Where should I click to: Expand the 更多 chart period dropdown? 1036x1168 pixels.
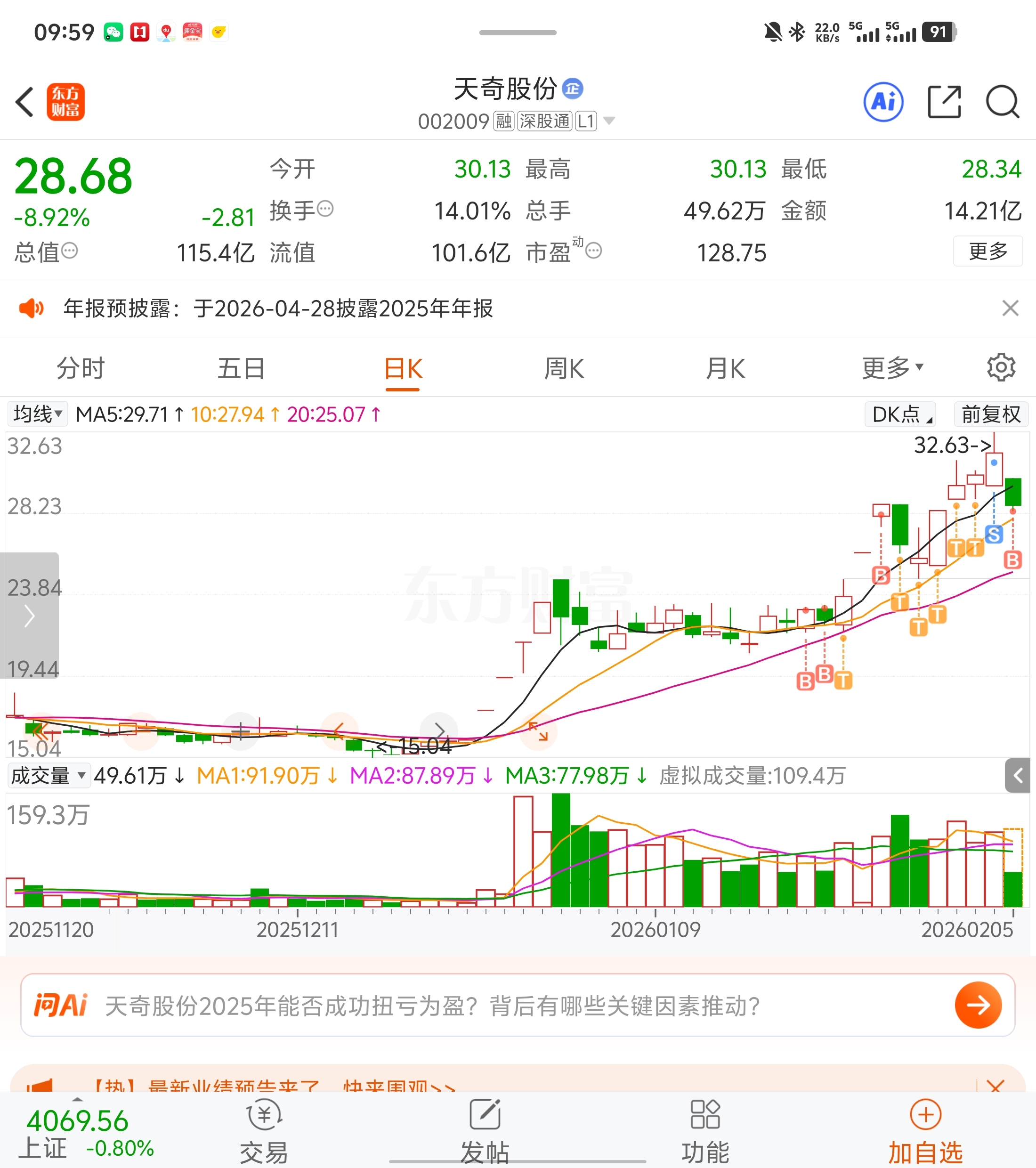tap(892, 369)
